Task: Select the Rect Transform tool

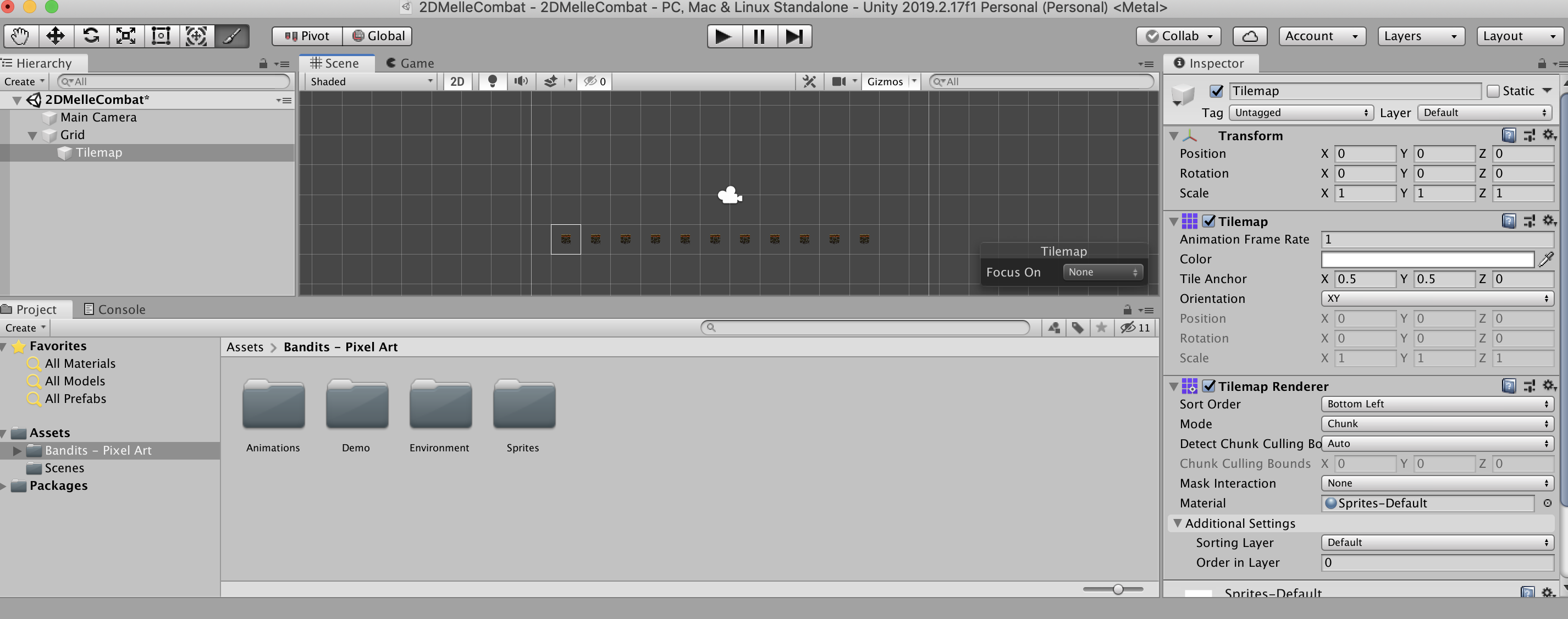Action: 161,36
